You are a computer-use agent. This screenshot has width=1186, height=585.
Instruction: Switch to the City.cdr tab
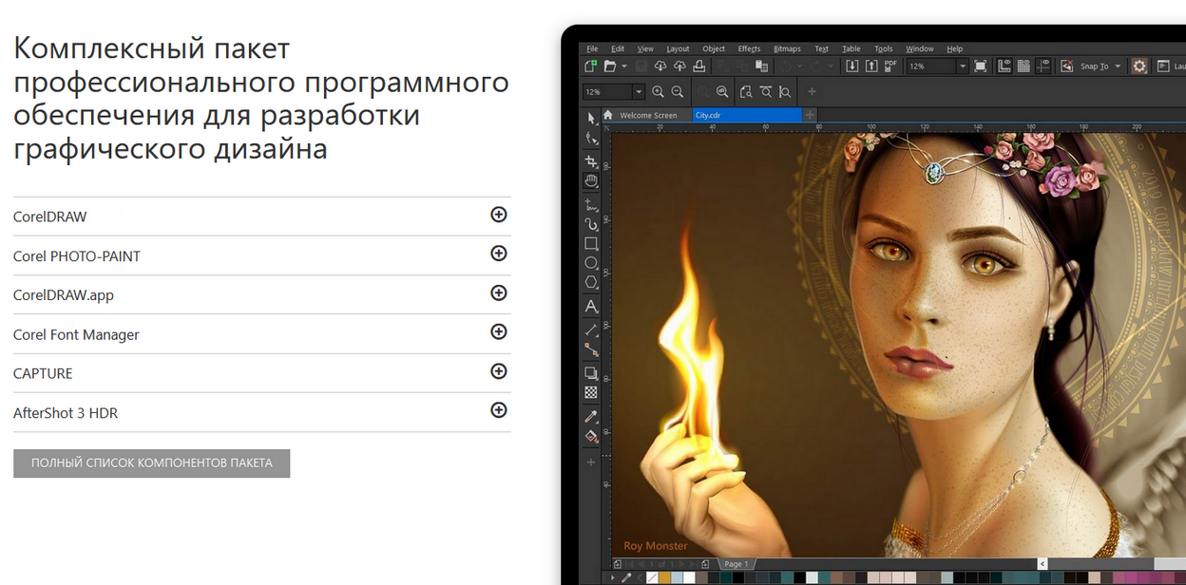click(x=747, y=116)
